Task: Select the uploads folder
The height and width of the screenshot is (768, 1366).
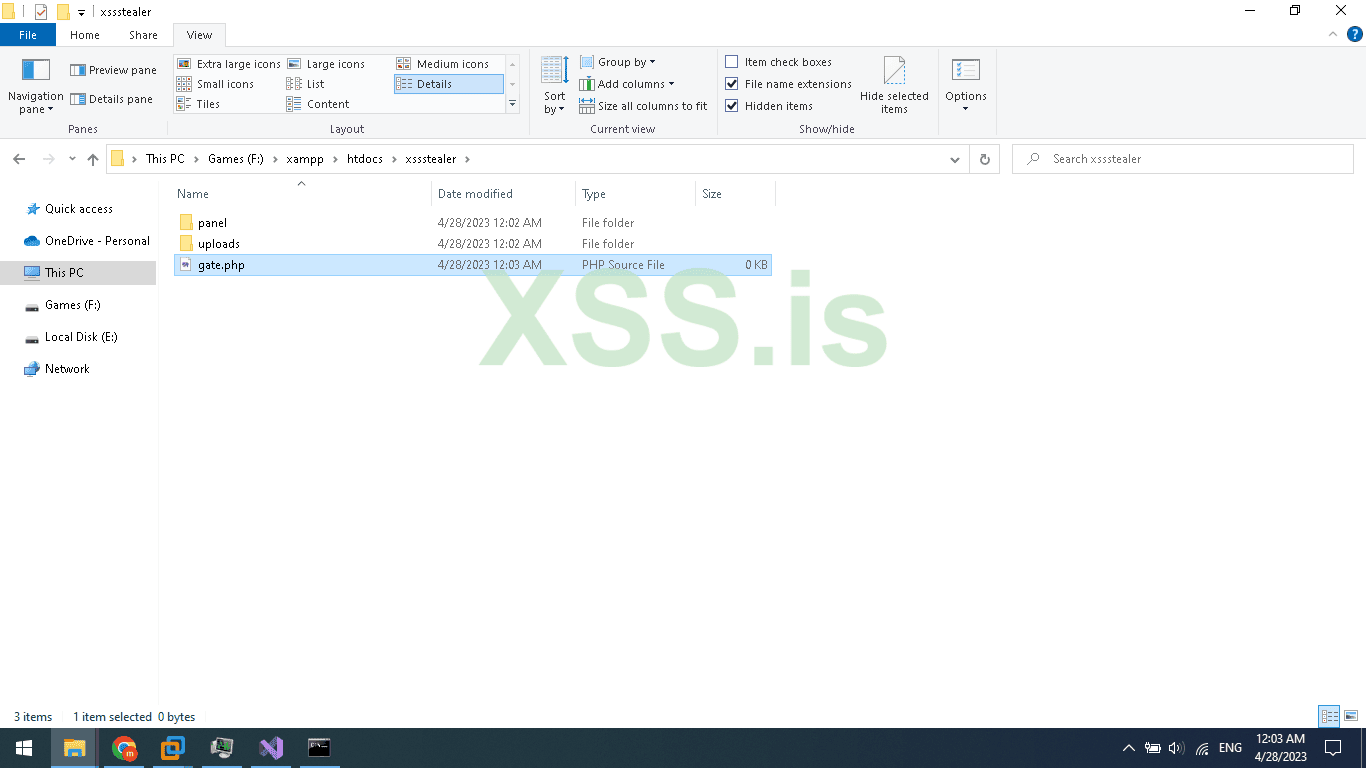Action: tap(472, 244)
